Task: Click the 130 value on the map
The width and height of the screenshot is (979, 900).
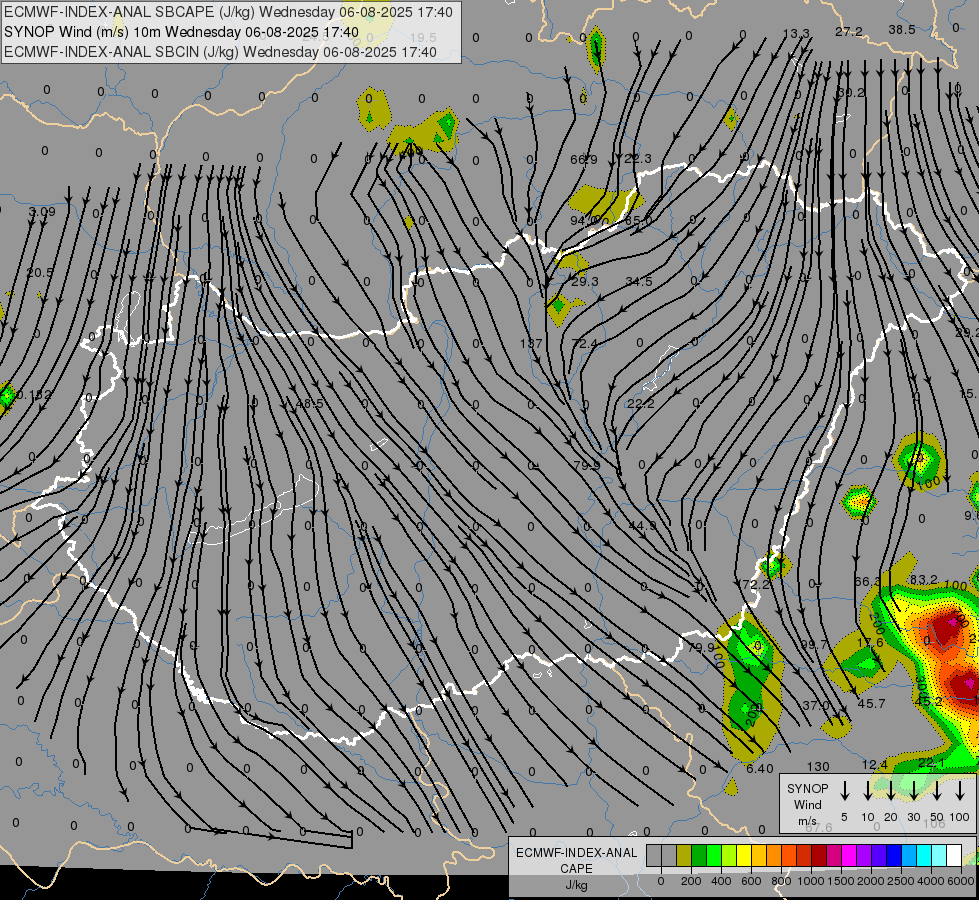Action: [818, 766]
